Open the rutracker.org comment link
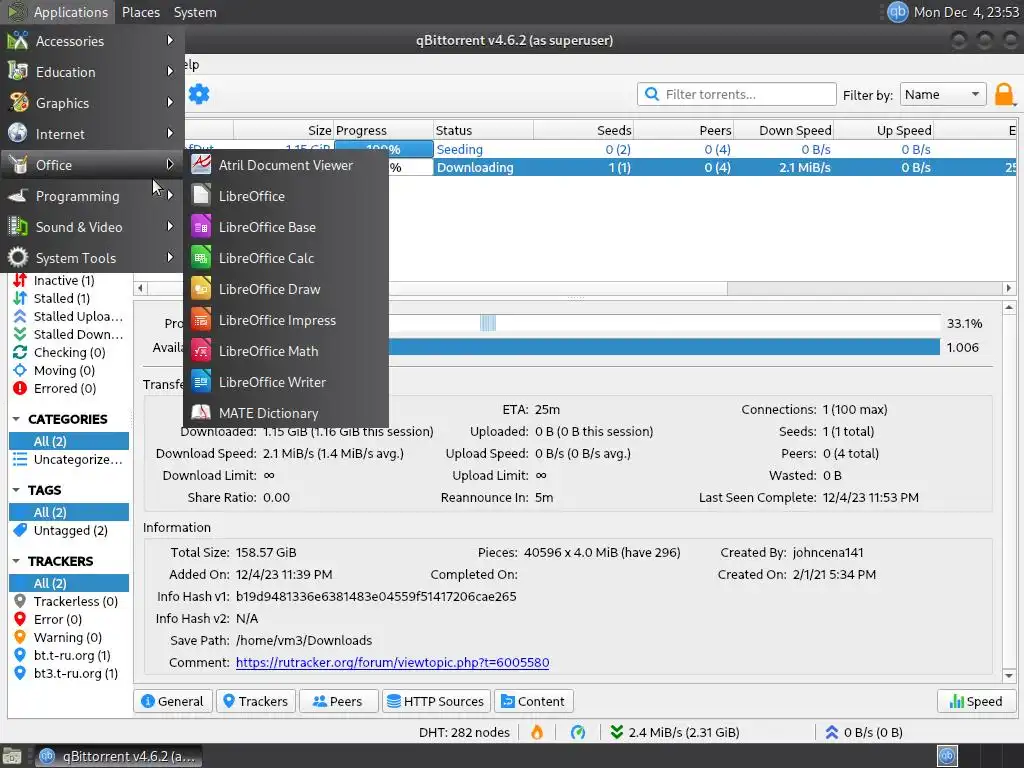The image size is (1024, 768). click(392, 662)
